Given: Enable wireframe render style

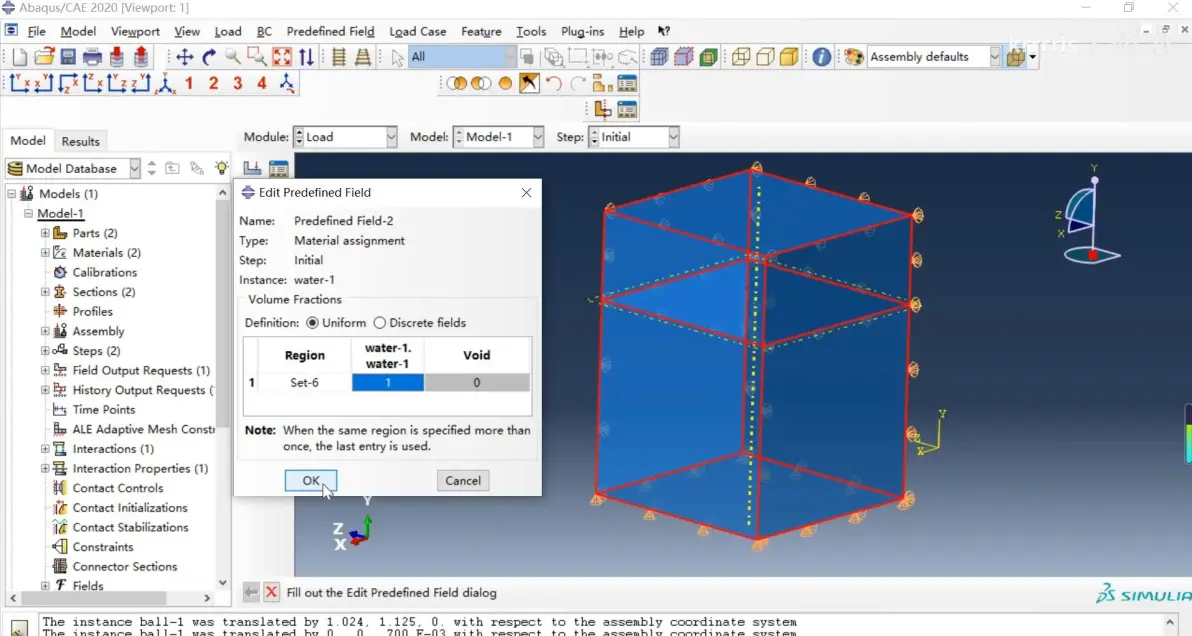Looking at the screenshot, I should pyautogui.click(x=741, y=57).
